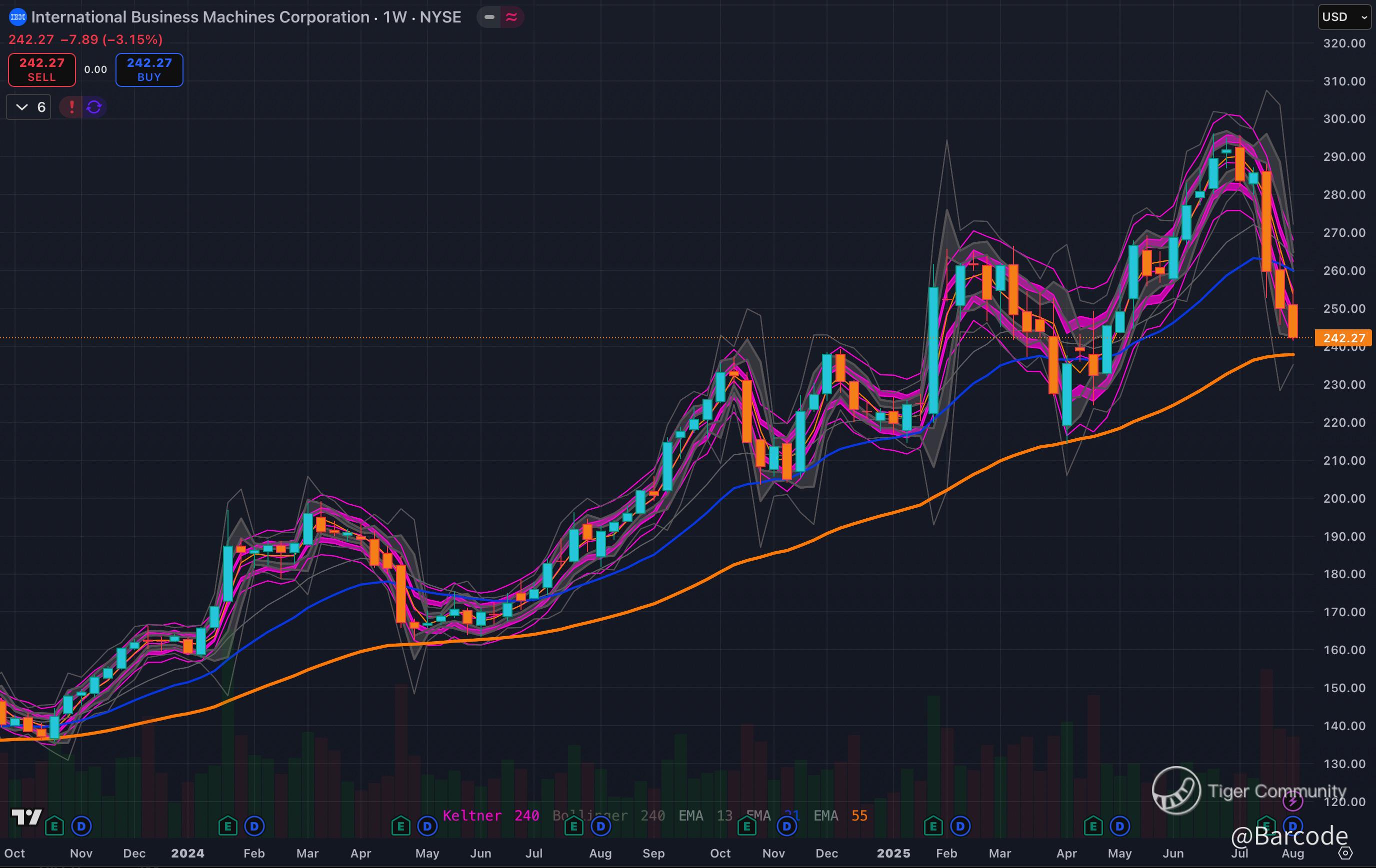This screenshot has width=1376, height=868.
Task: Click the IBM logo icon beside title
Action: [17, 17]
